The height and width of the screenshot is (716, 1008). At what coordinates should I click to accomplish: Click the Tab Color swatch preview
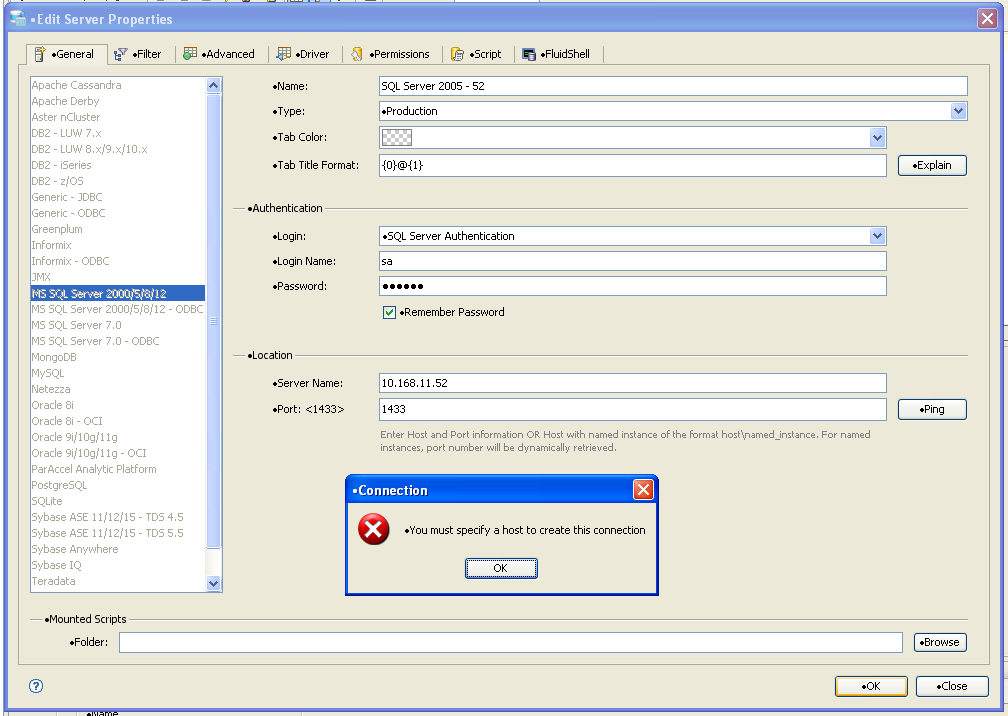397,138
